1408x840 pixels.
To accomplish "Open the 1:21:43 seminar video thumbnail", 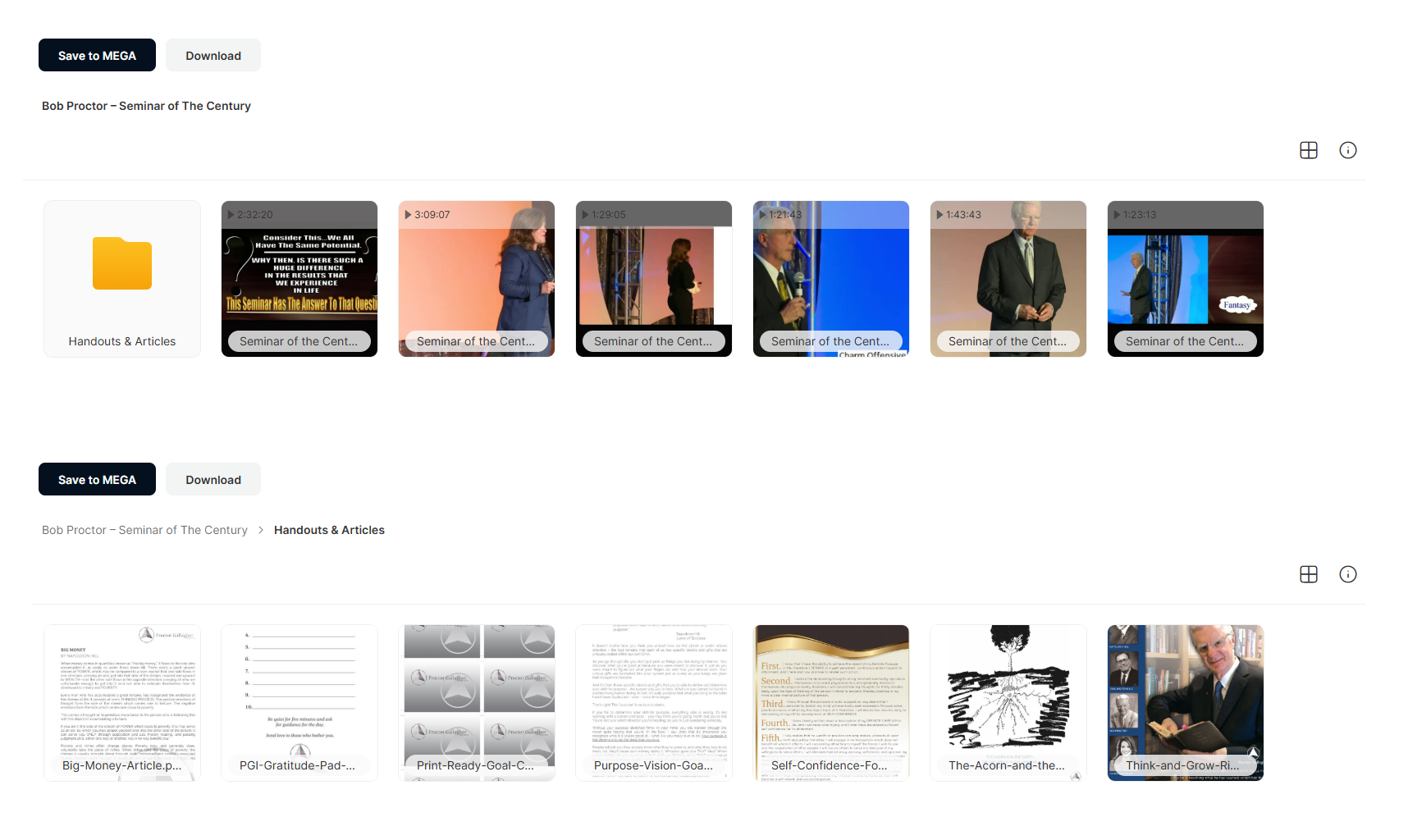I will pos(831,279).
